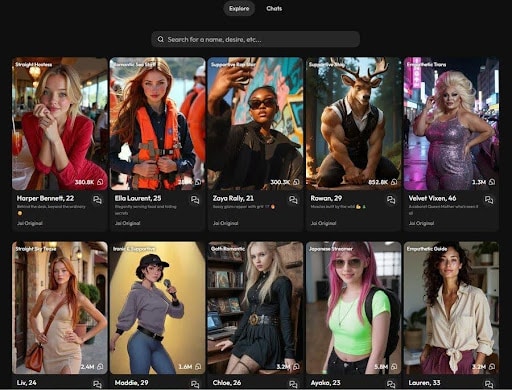Image resolution: width=512 pixels, height=390 pixels.
Task: Select the name Zaya Rally, 21
Action: (233, 198)
